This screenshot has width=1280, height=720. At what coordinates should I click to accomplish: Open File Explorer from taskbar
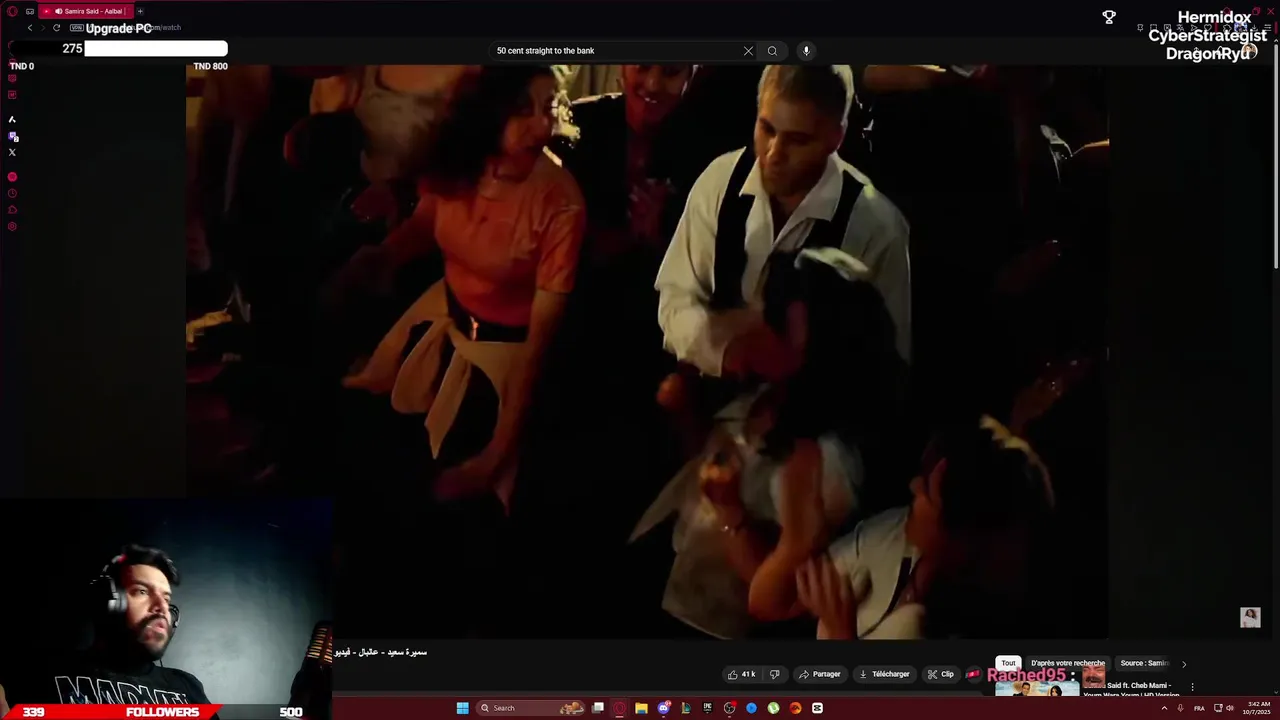[641, 708]
